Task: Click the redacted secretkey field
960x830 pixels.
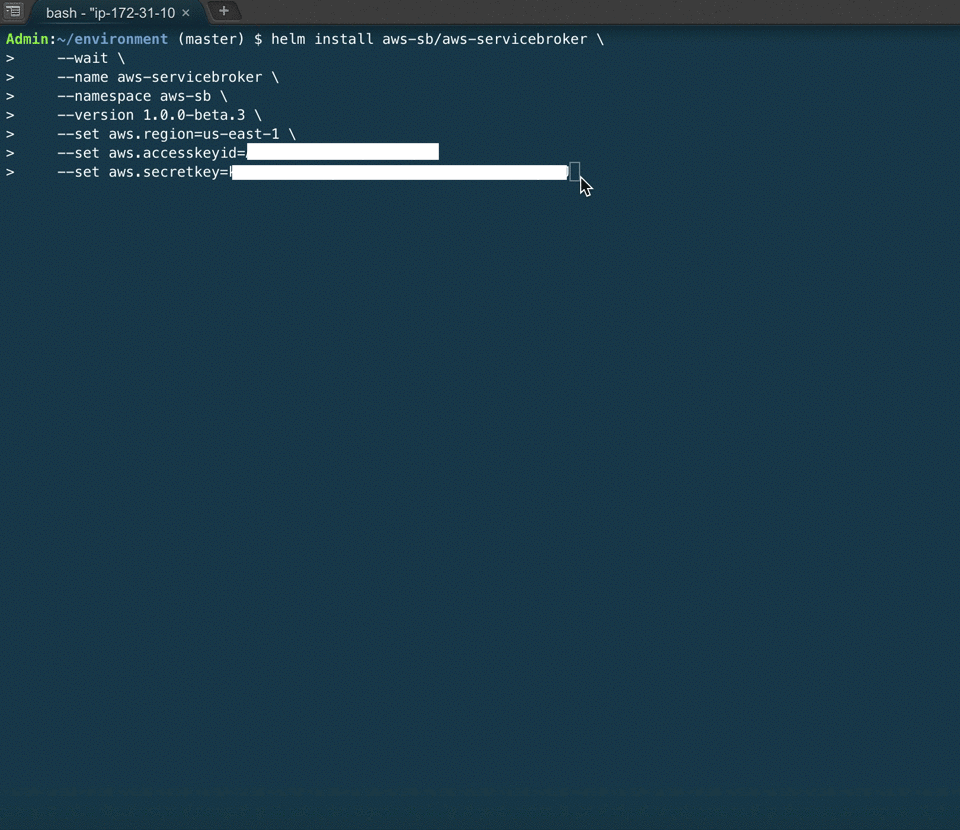Action: tap(400, 171)
